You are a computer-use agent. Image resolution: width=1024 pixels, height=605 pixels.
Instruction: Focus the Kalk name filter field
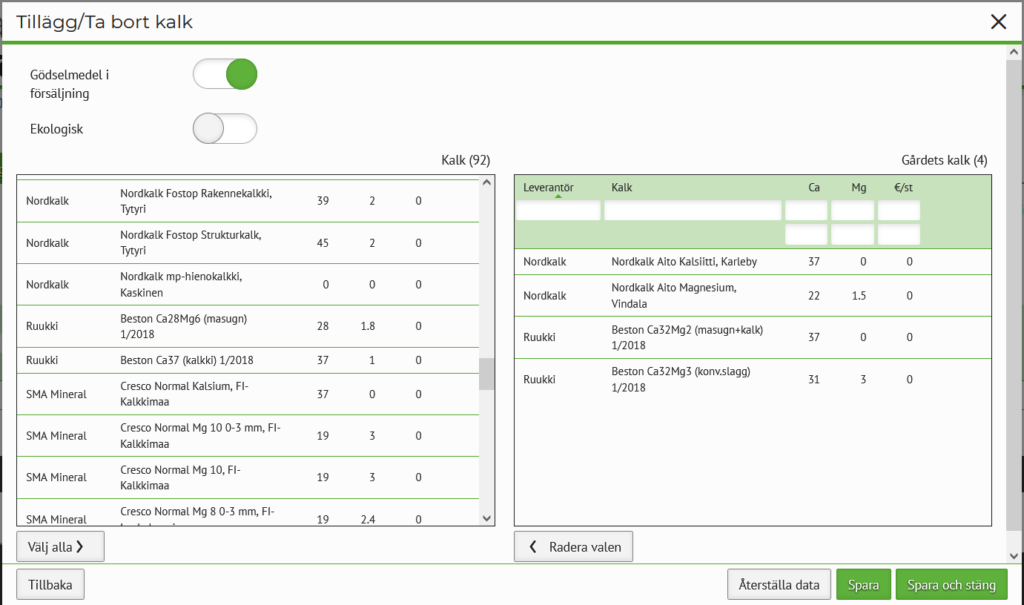click(693, 210)
